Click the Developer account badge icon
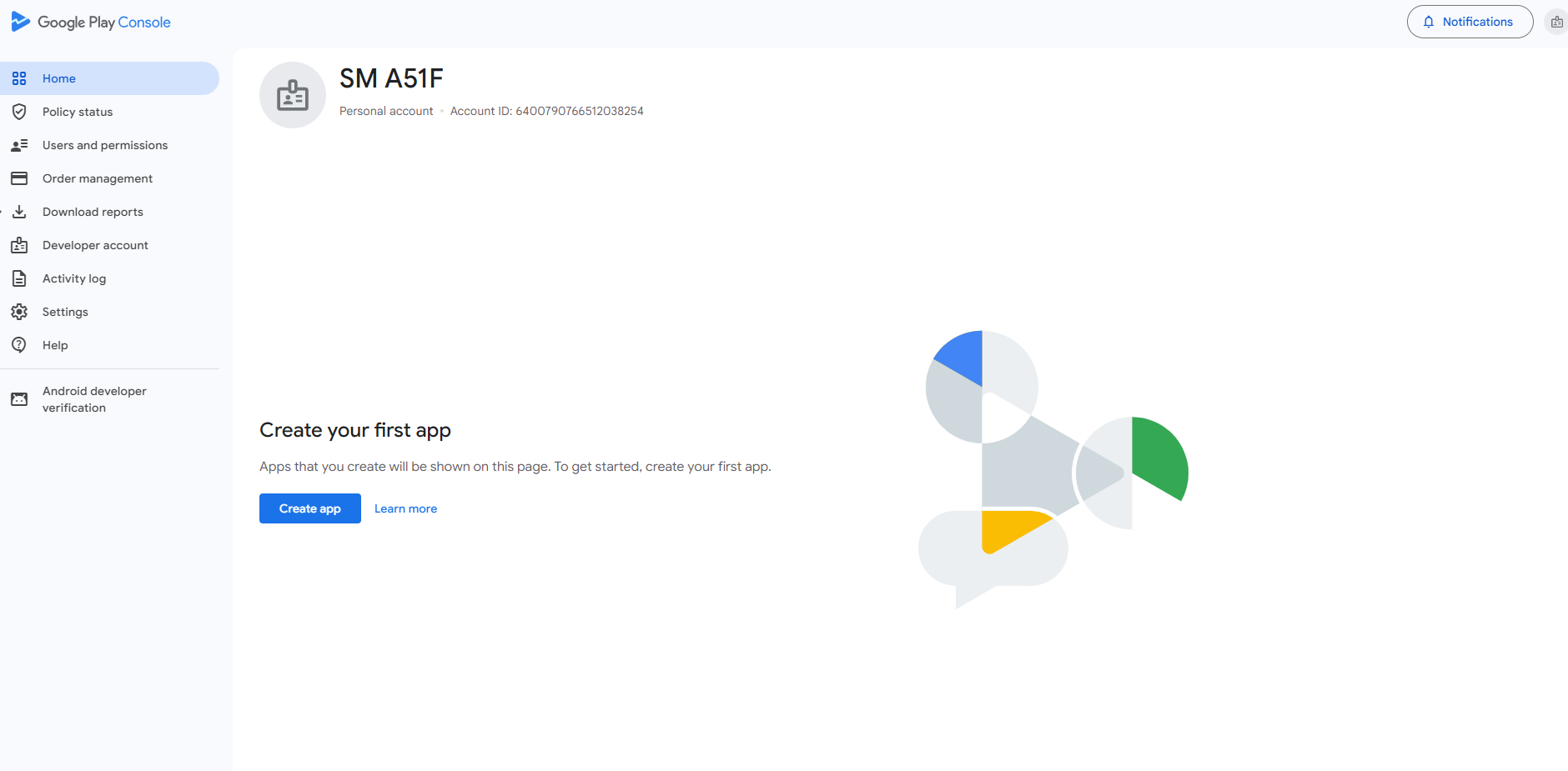Screen dimensions: 1568x771 coord(19,245)
